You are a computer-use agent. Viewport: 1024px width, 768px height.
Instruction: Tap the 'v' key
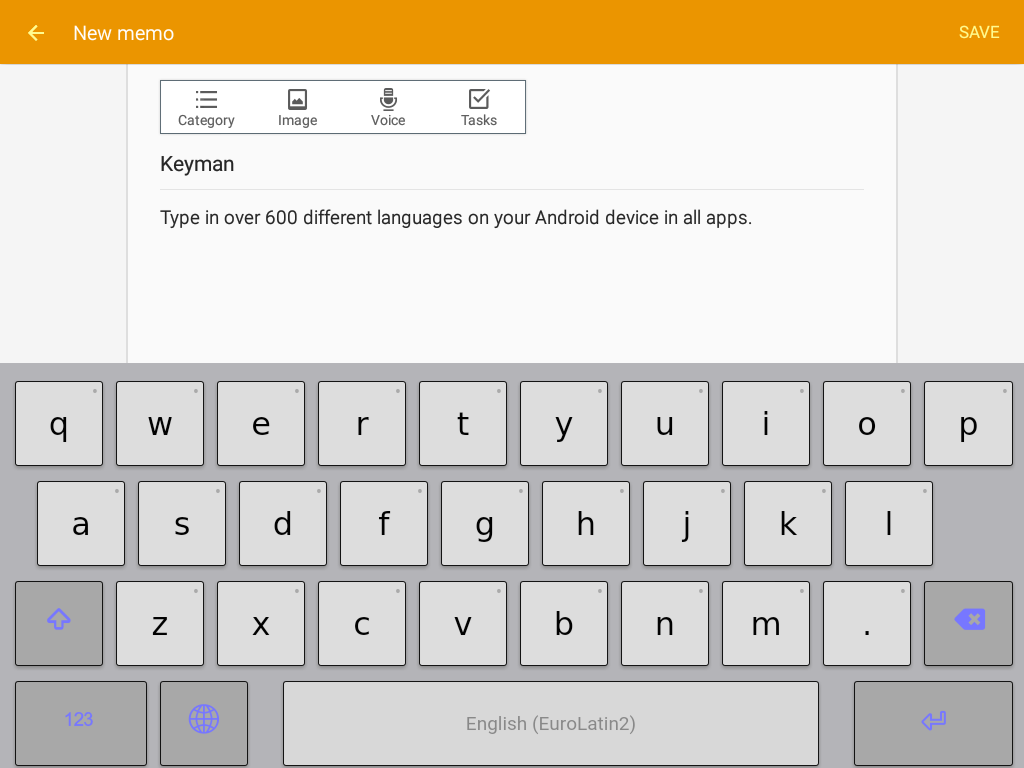463,623
